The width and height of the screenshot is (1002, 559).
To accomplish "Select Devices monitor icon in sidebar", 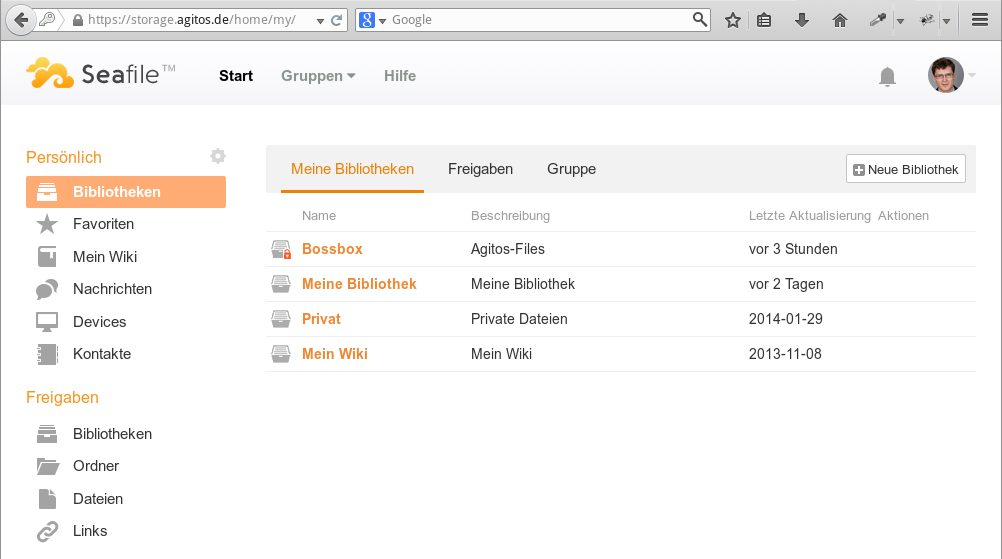I will click(x=47, y=322).
